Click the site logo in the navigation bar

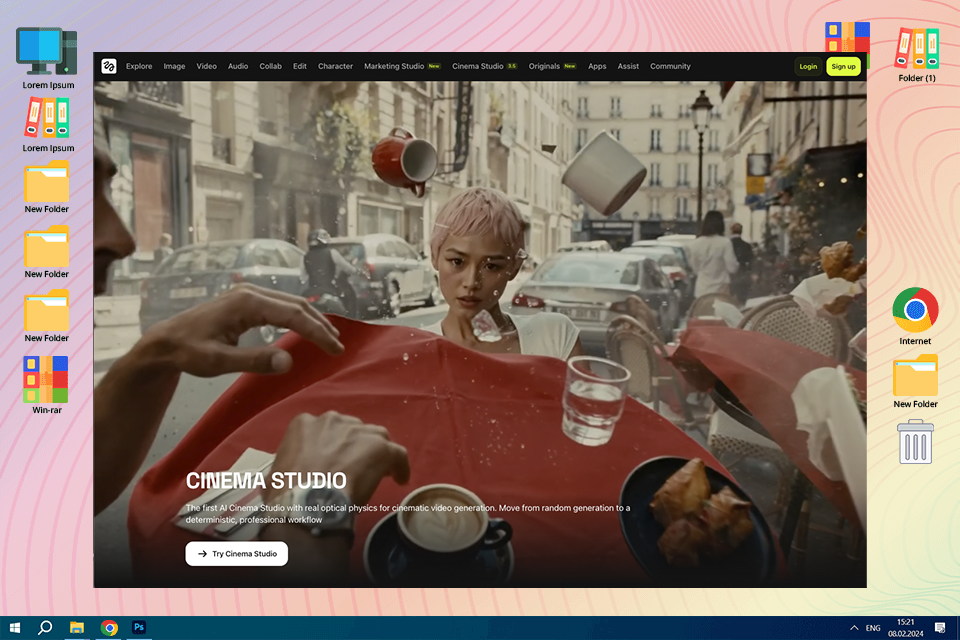pyautogui.click(x=109, y=66)
